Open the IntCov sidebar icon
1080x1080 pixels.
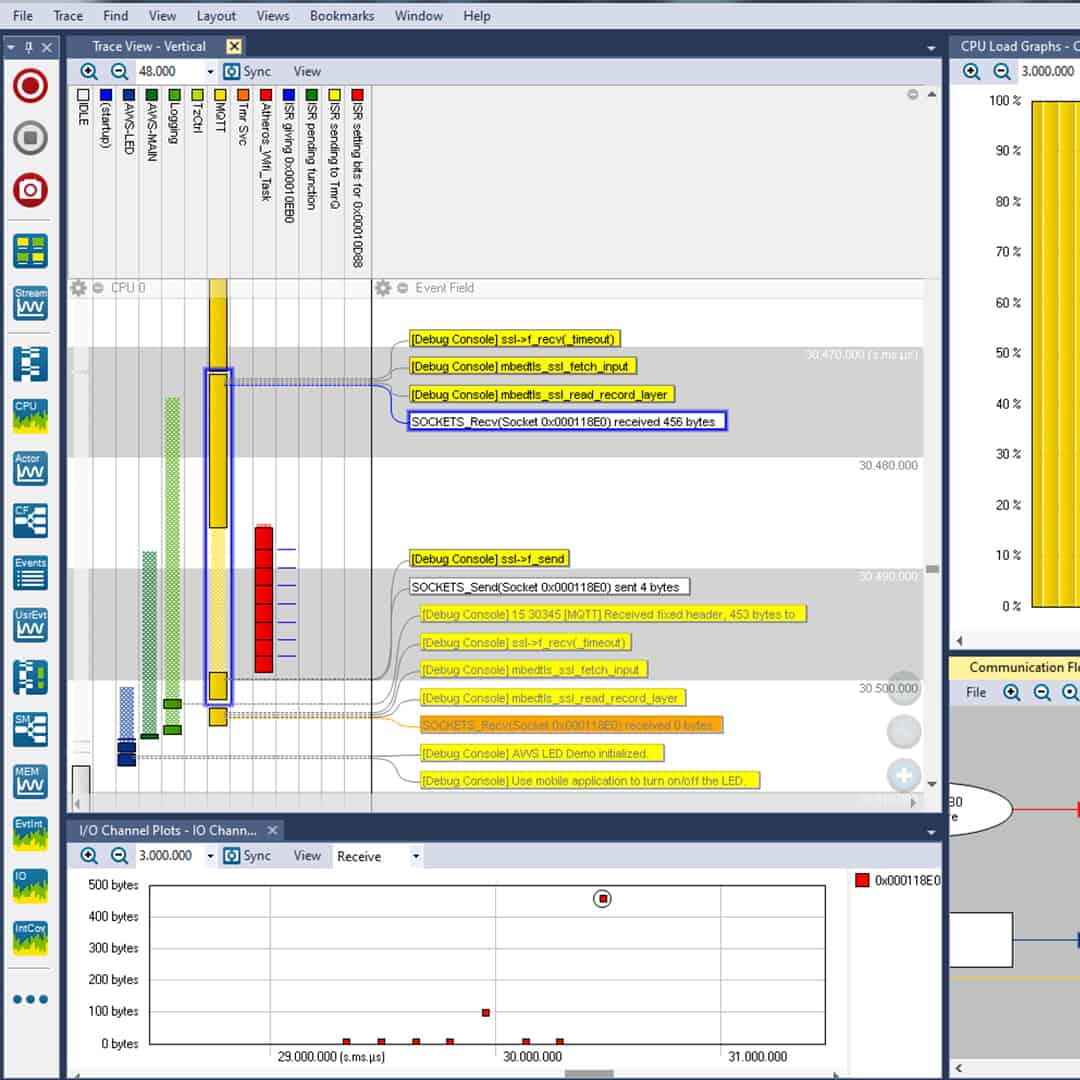30,938
